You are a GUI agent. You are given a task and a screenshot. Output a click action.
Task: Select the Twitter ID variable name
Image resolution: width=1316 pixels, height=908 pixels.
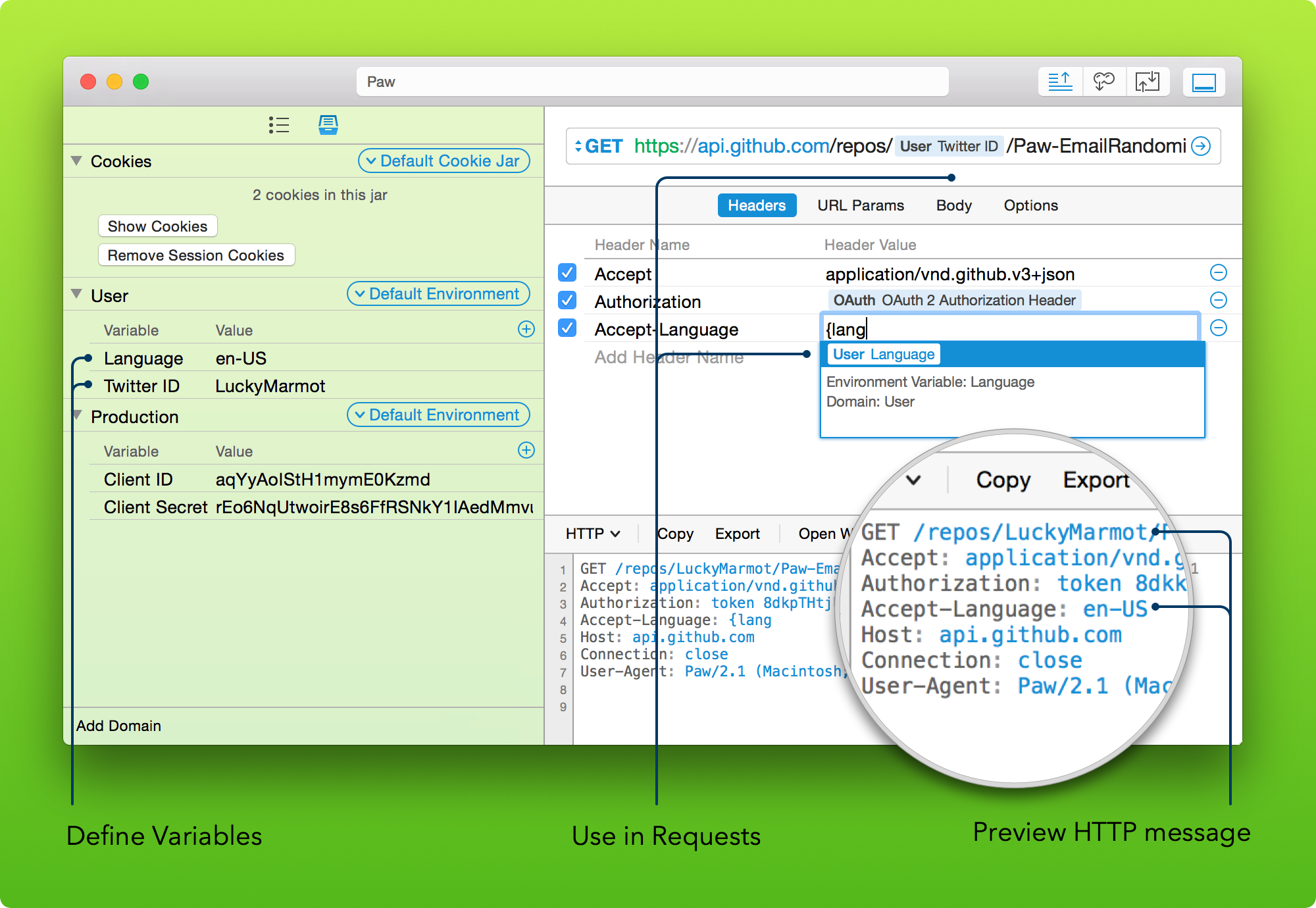(x=141, y=386)
